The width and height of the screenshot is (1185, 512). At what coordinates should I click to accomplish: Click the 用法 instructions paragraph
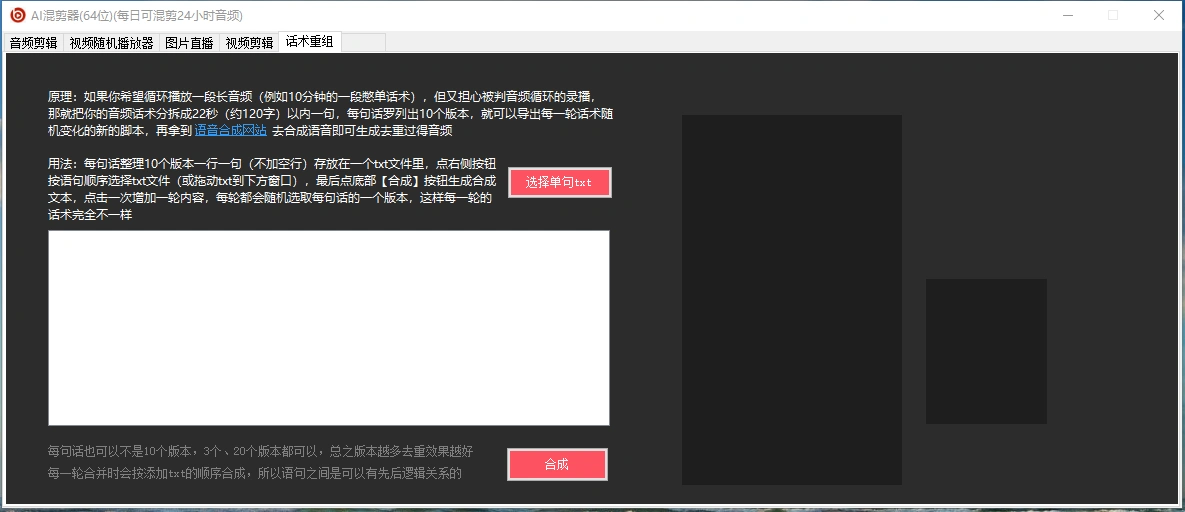[272, 189]
